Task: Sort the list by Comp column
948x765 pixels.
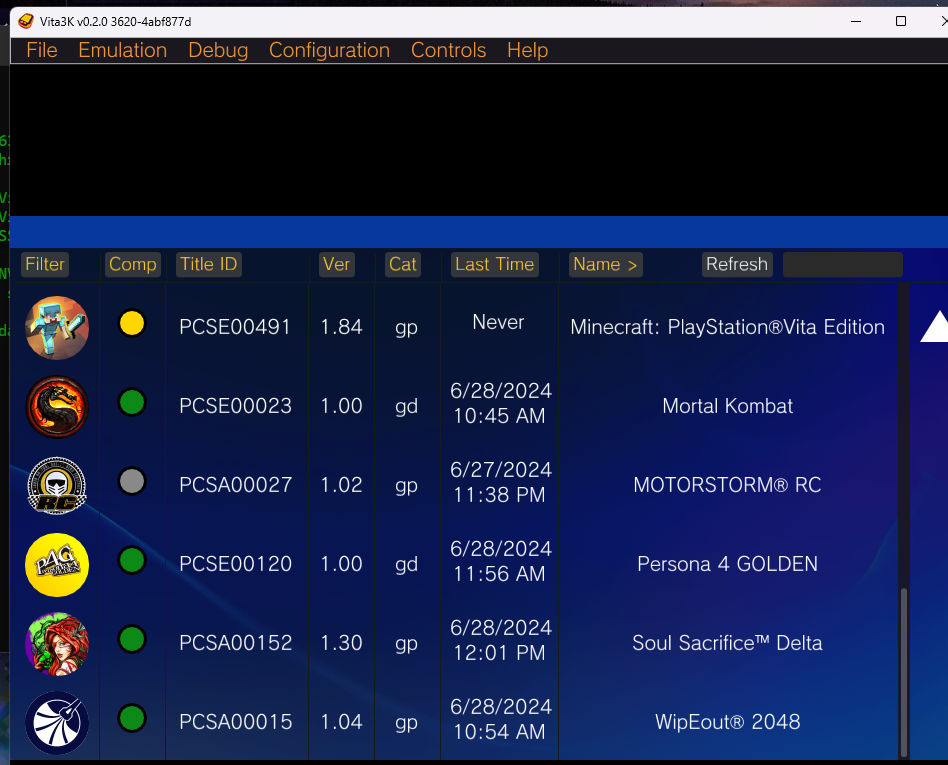Action: pos(132,264)
